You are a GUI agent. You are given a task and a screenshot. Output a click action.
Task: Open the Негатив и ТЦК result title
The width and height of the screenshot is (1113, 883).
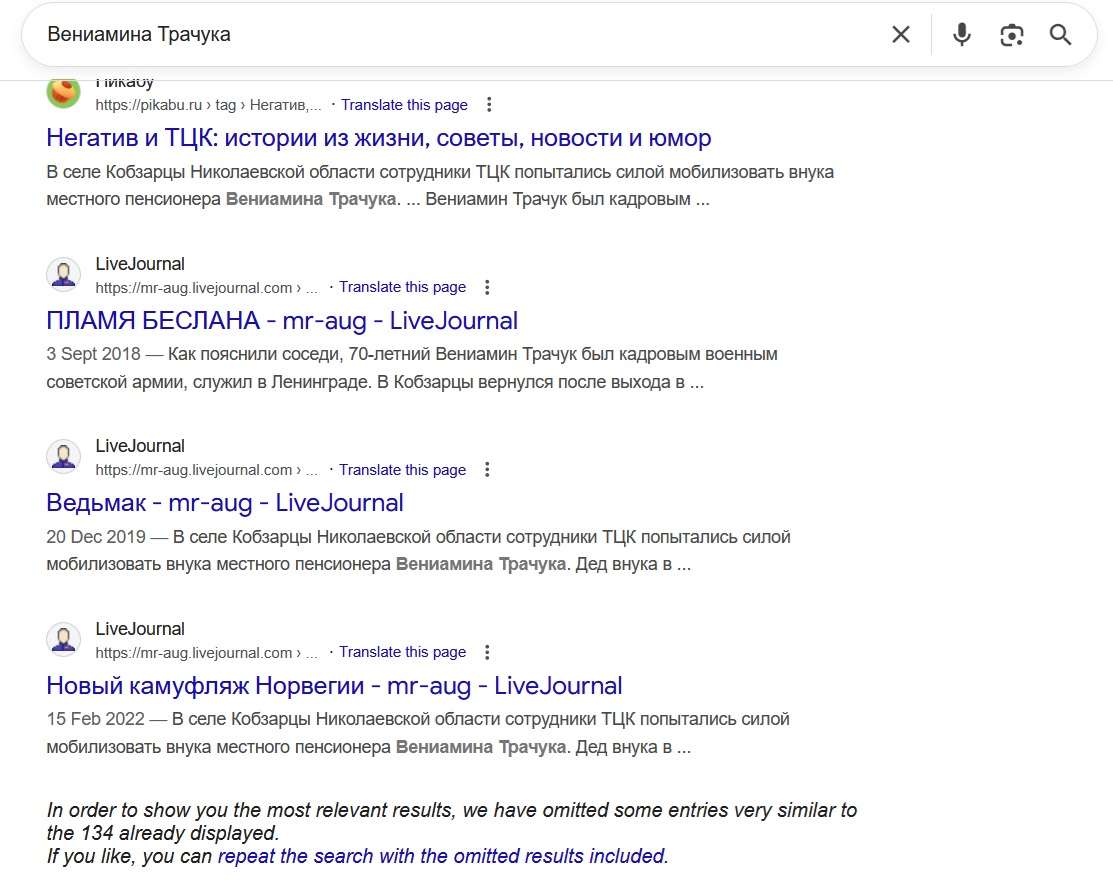(379, 138)
